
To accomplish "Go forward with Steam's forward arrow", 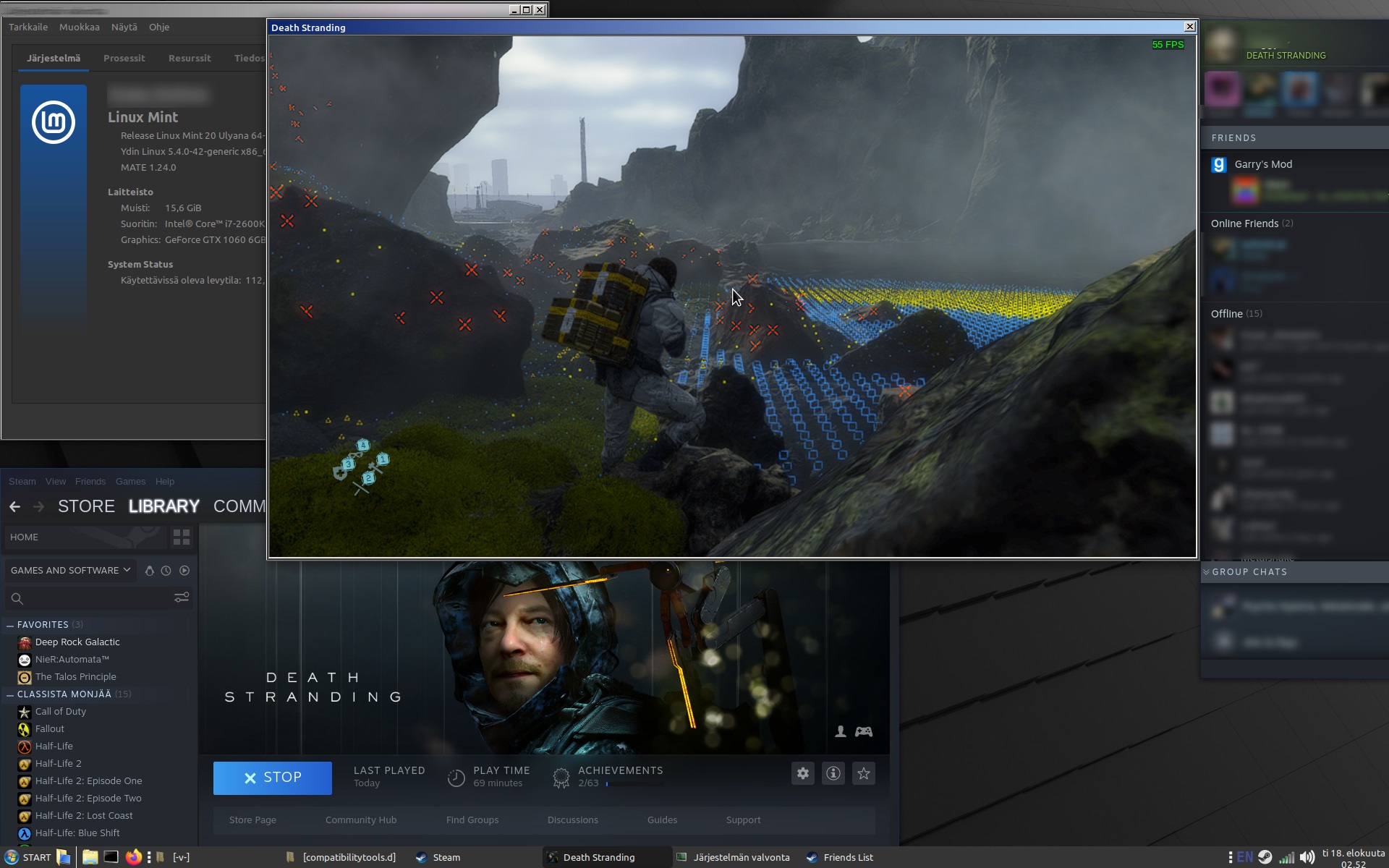I will [x=39, y=506].
